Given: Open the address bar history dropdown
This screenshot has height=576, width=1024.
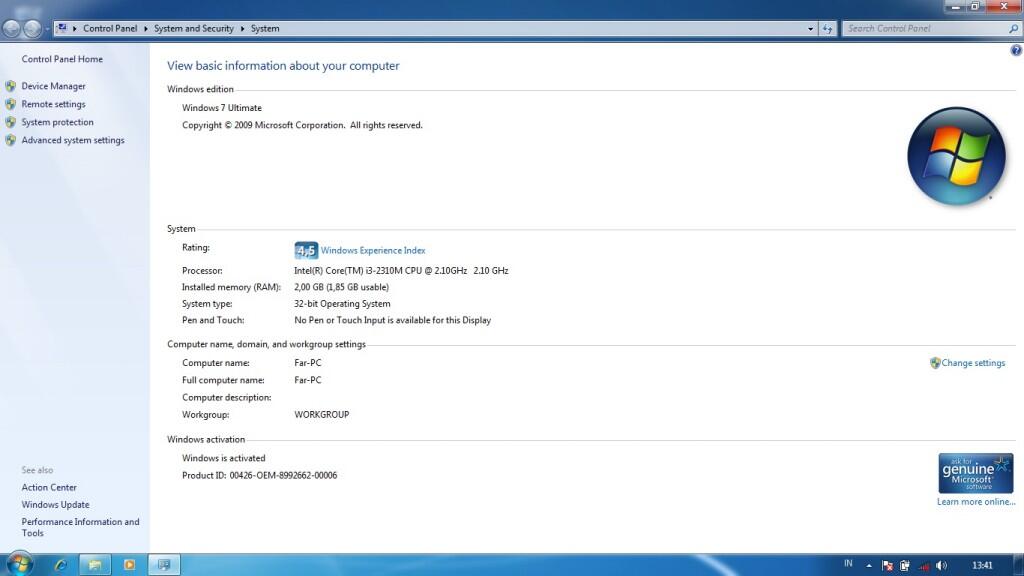Looking at the screenshot, I should click(x=810, y=29).
